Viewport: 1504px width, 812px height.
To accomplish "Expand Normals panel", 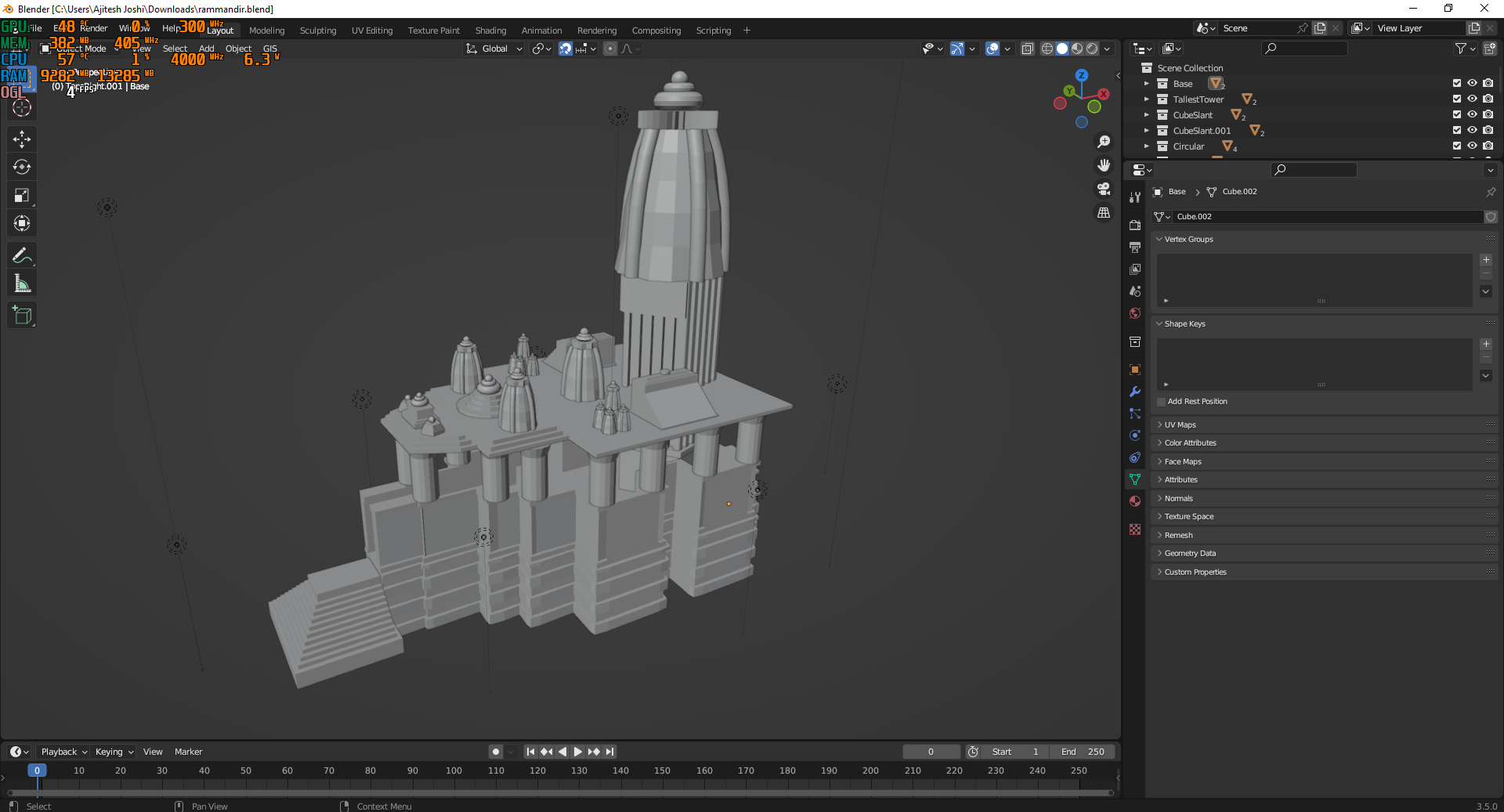I will (x=1324, y=499).
